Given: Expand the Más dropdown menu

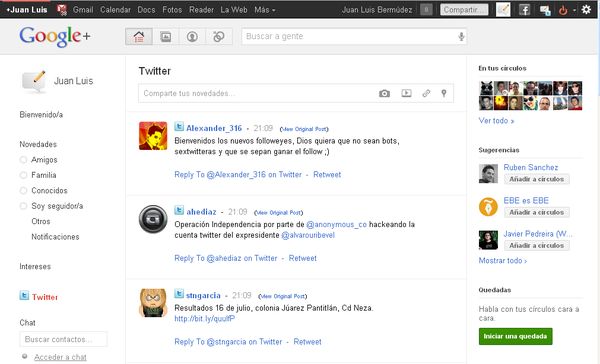Looking at the screenshot, I should point(265,10).
